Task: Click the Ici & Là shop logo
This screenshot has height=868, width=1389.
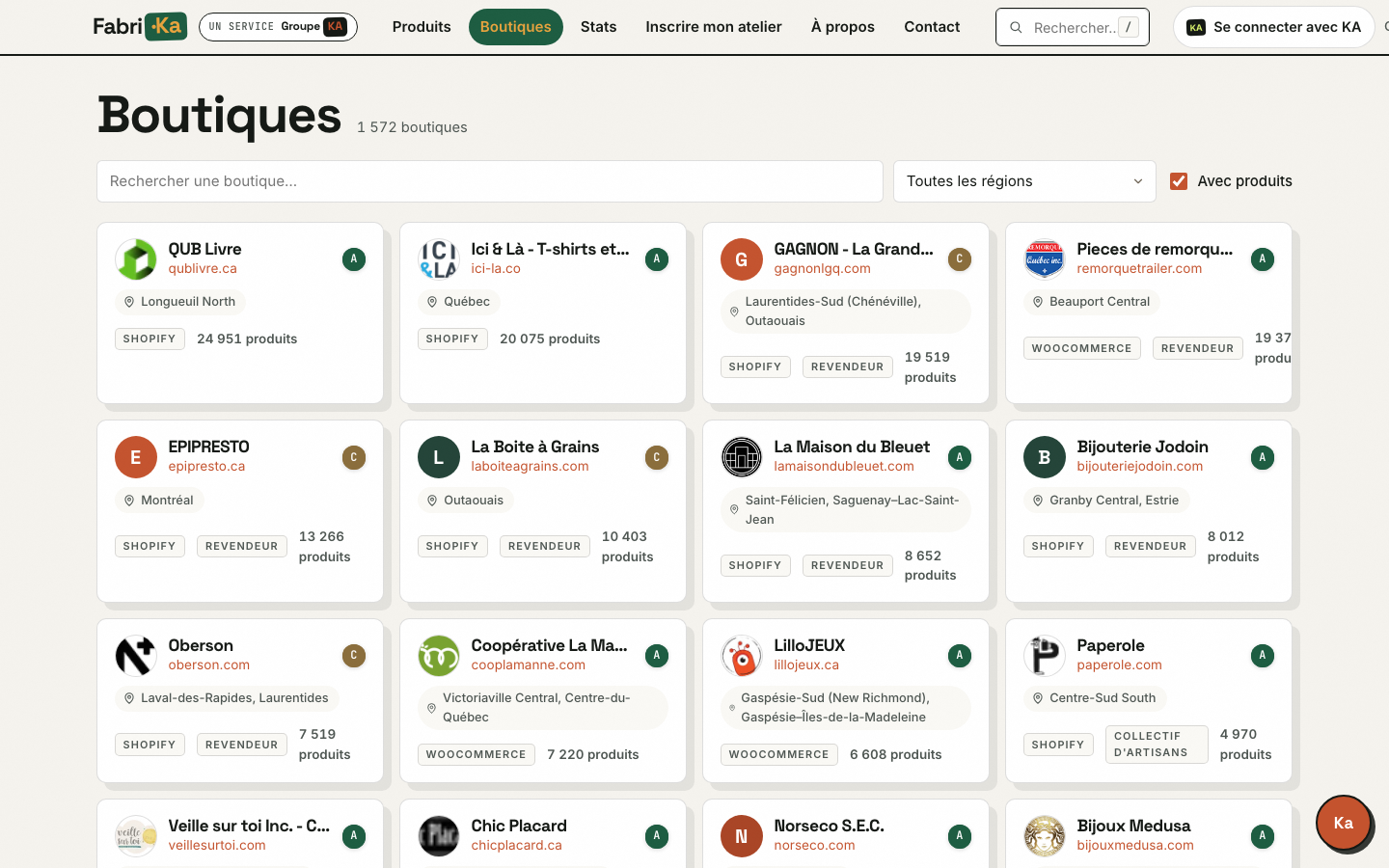Action: (x=439, y=259)
